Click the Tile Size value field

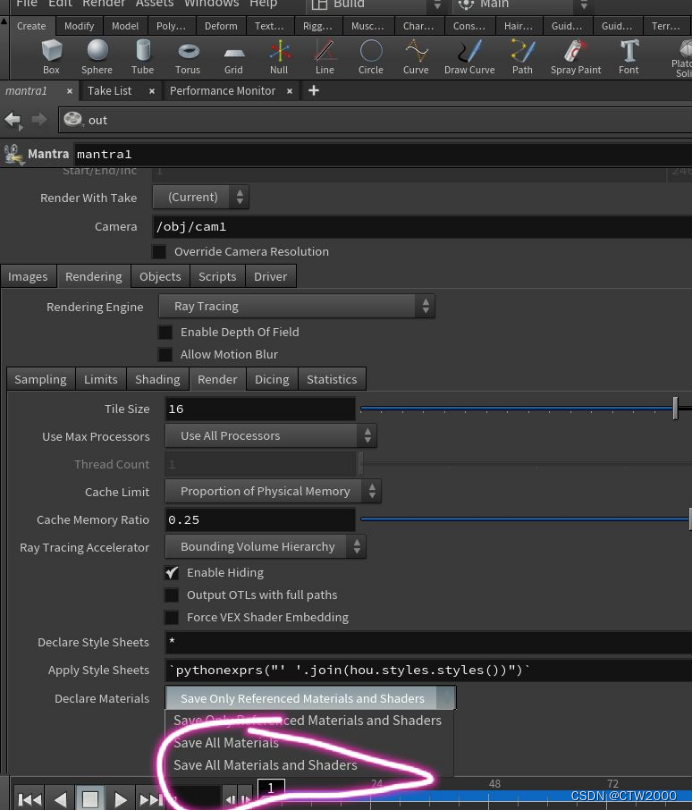(260, 409)
